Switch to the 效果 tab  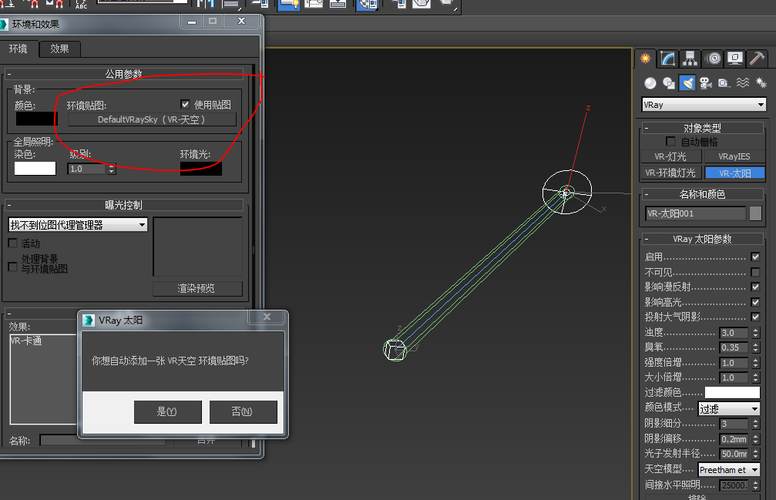pos(60,48)
